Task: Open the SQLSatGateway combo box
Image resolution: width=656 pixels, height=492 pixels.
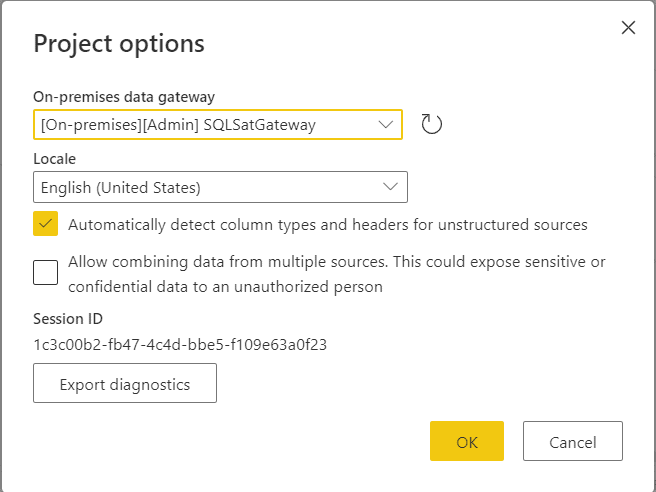Action: point(218,125)
